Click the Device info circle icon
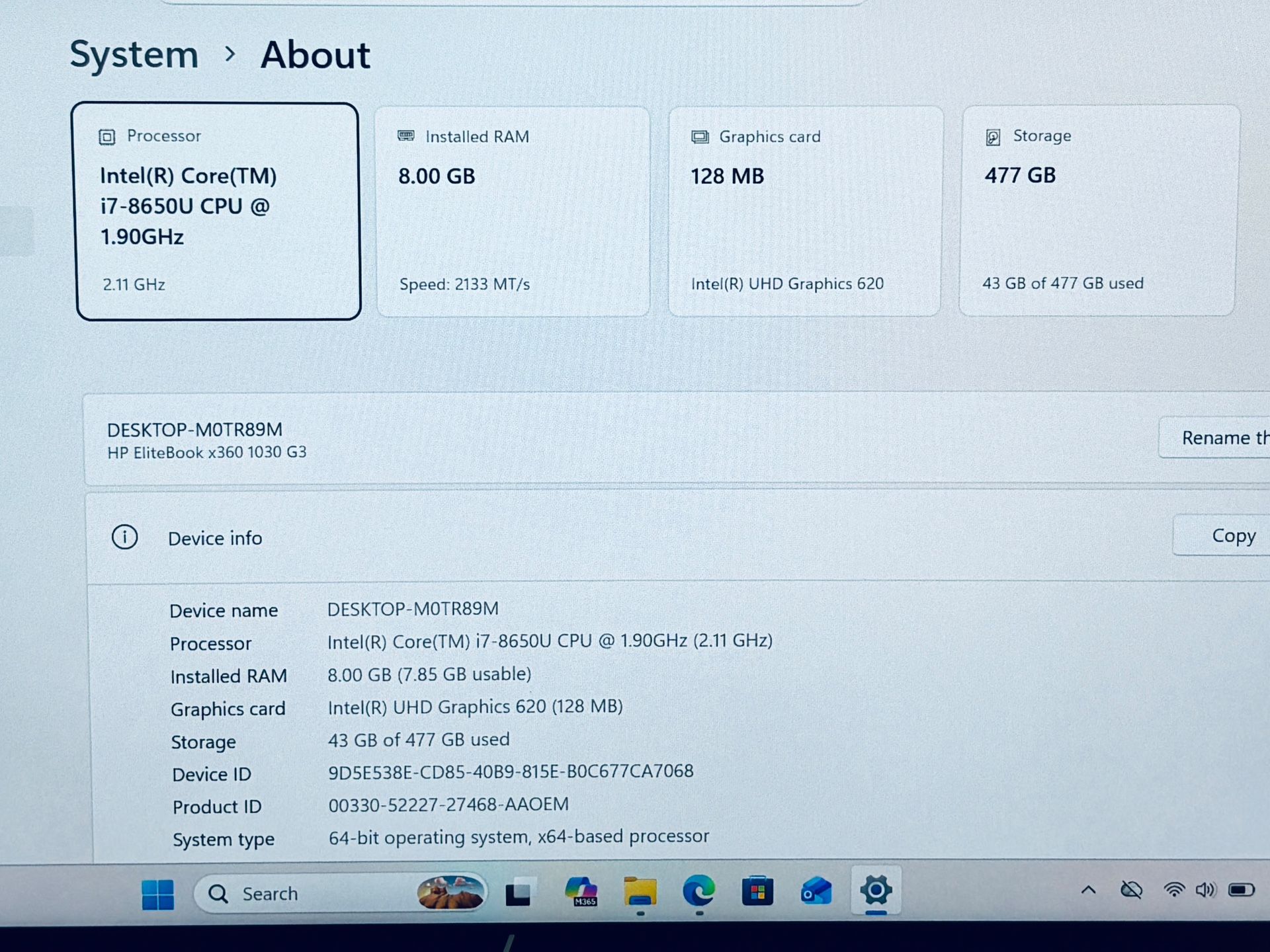 tap(124, 537)
